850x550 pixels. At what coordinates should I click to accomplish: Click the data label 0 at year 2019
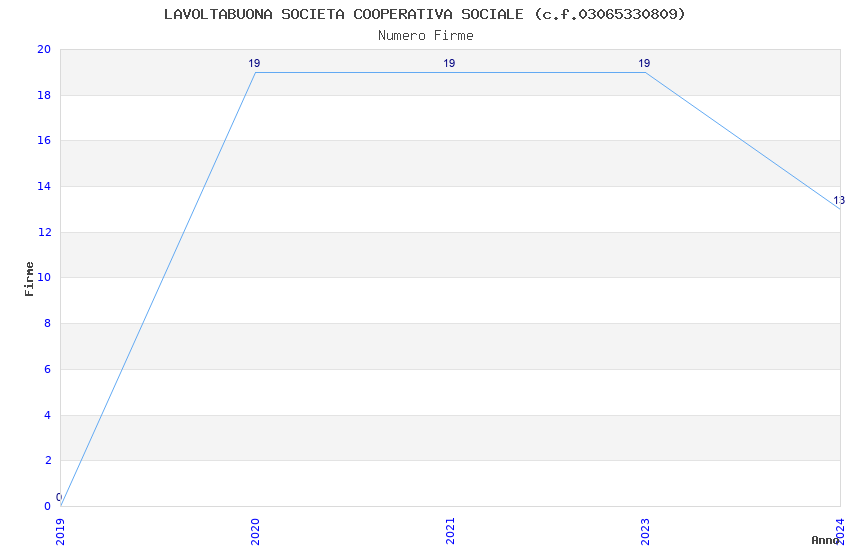pos(59,497)
